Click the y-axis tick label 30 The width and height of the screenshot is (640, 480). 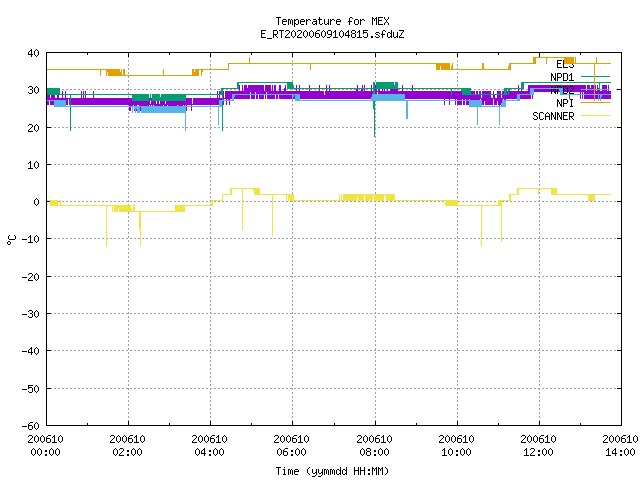point(33,90)
